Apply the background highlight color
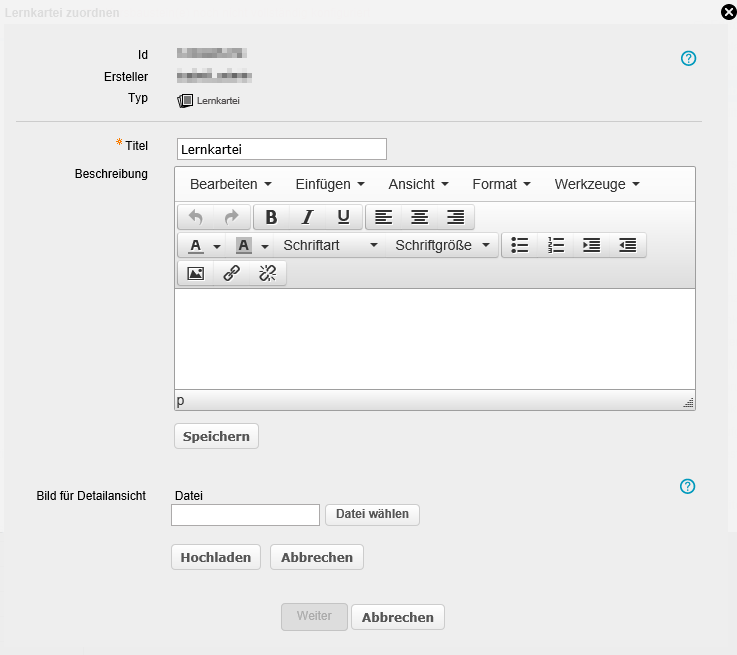This screenshot has height=655, width=737. tap(243, 245)
